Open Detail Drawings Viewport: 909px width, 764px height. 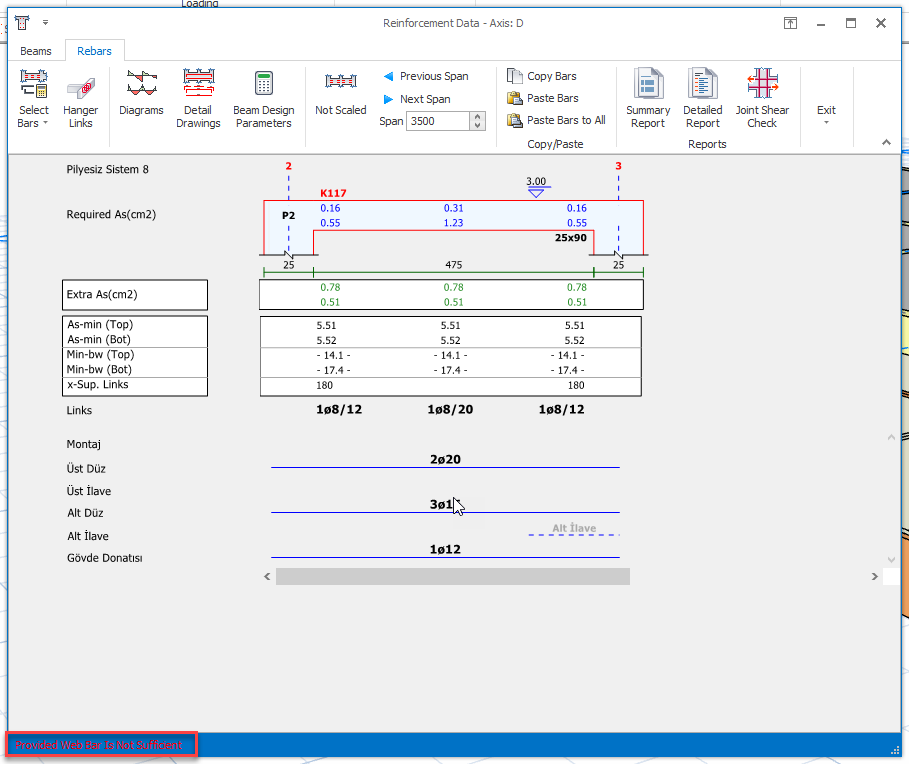[x=198, y=95]
